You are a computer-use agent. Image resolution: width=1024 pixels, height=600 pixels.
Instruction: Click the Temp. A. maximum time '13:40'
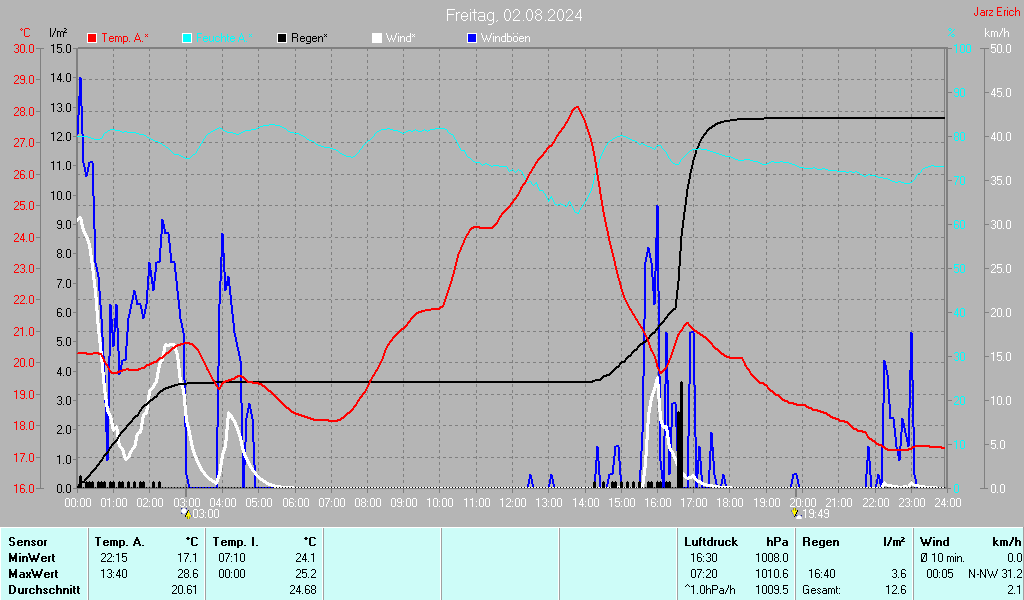click(114, 574)
